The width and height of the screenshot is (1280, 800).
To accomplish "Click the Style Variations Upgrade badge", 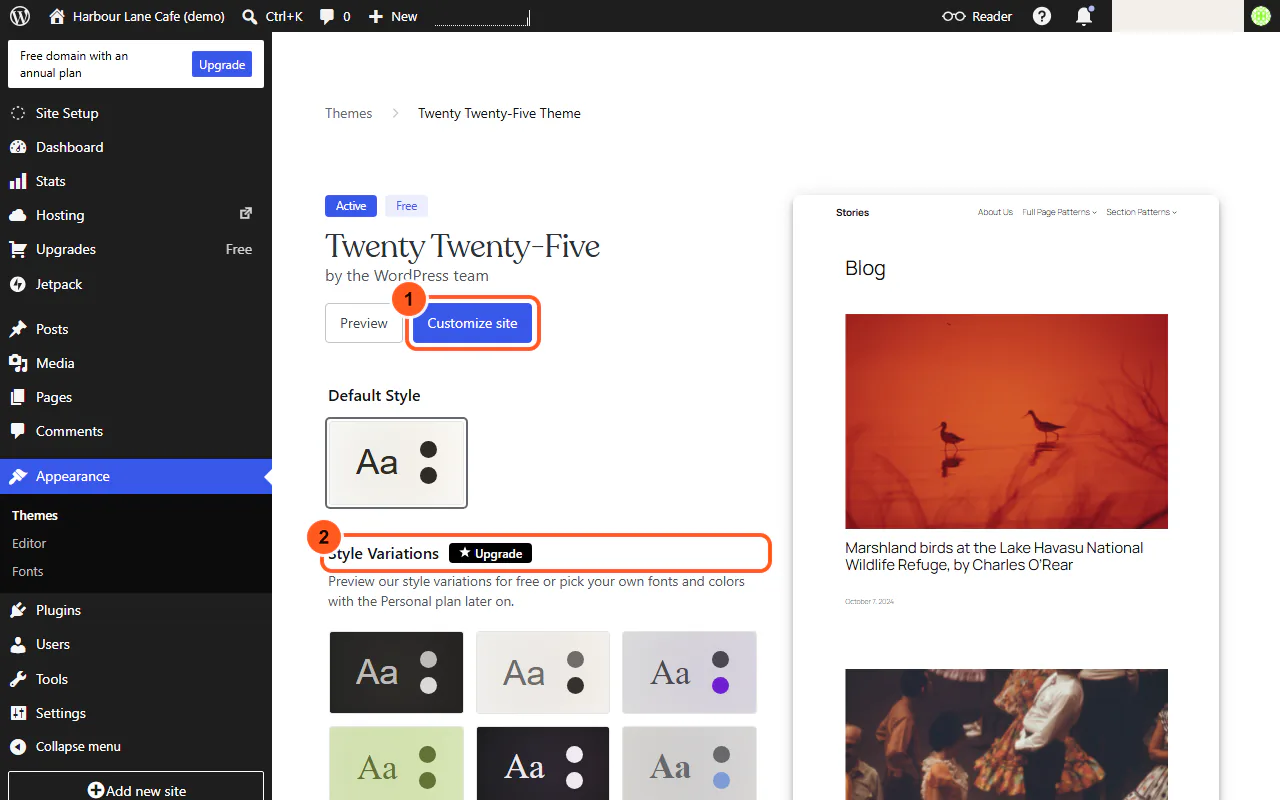I will pyautogui.click(x=490, y=553).
